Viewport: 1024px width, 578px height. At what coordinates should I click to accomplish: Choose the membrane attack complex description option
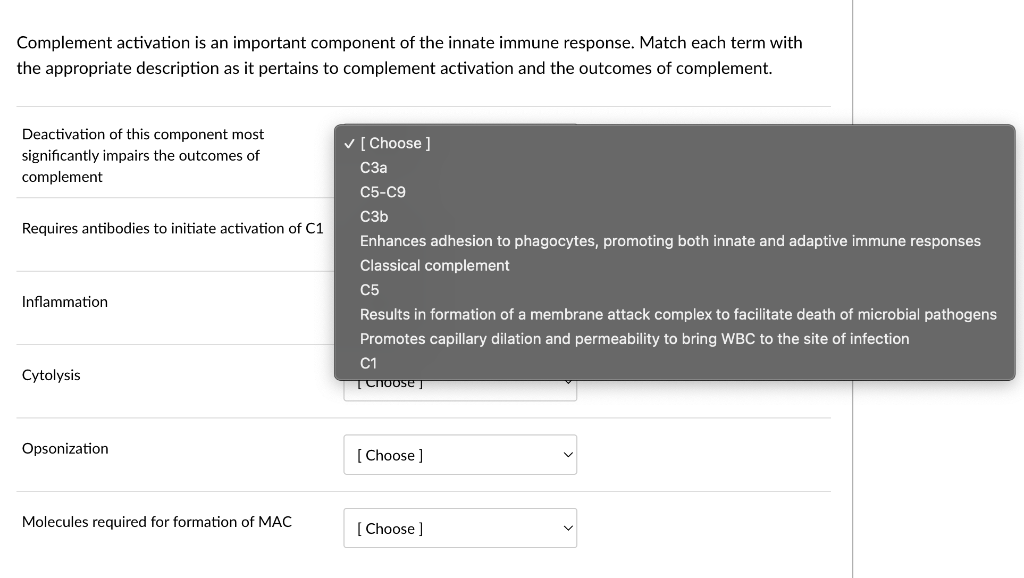pyautogui.click(x=677, y=314)
